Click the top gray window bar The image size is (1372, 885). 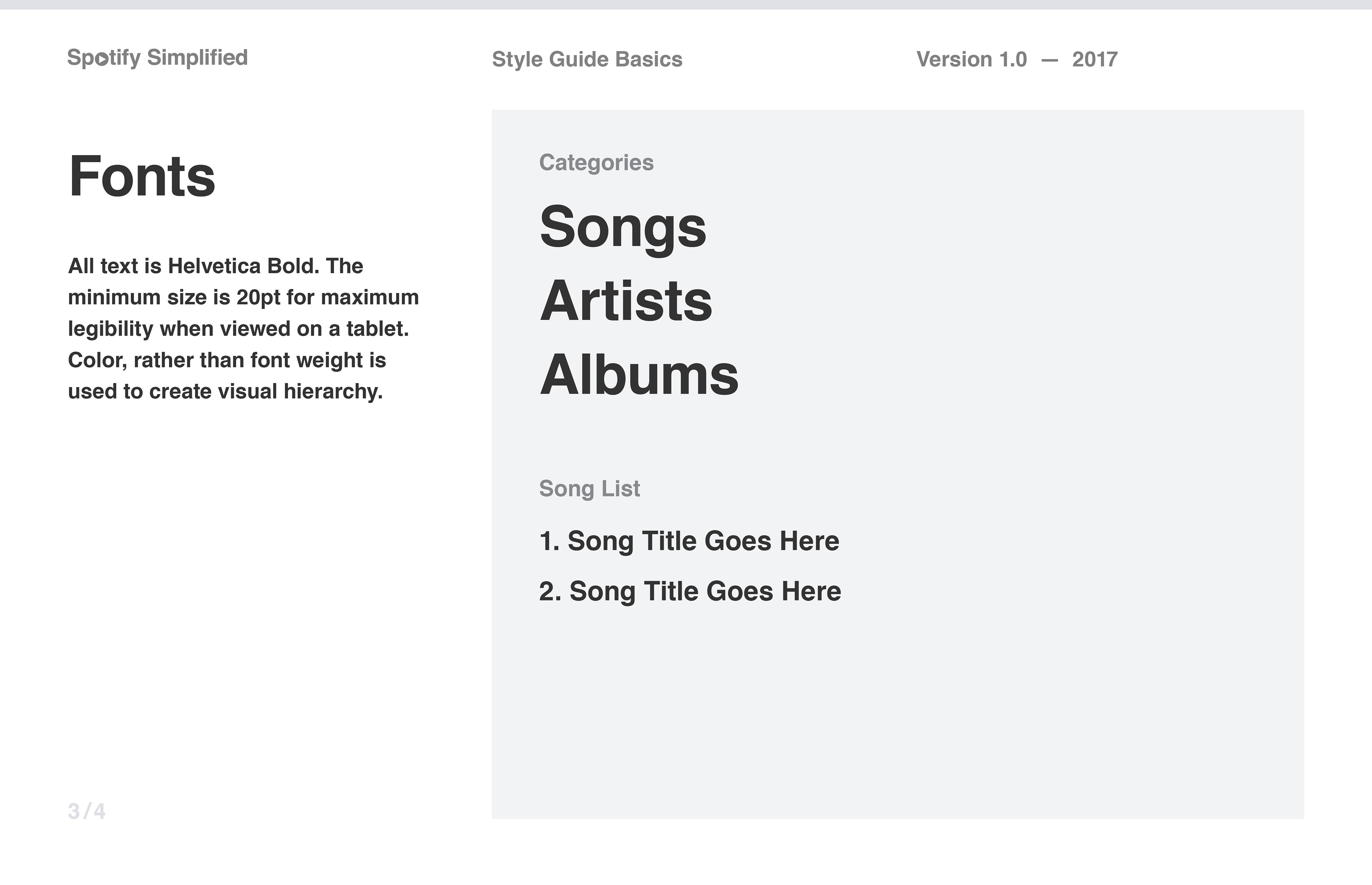point(686,5)
